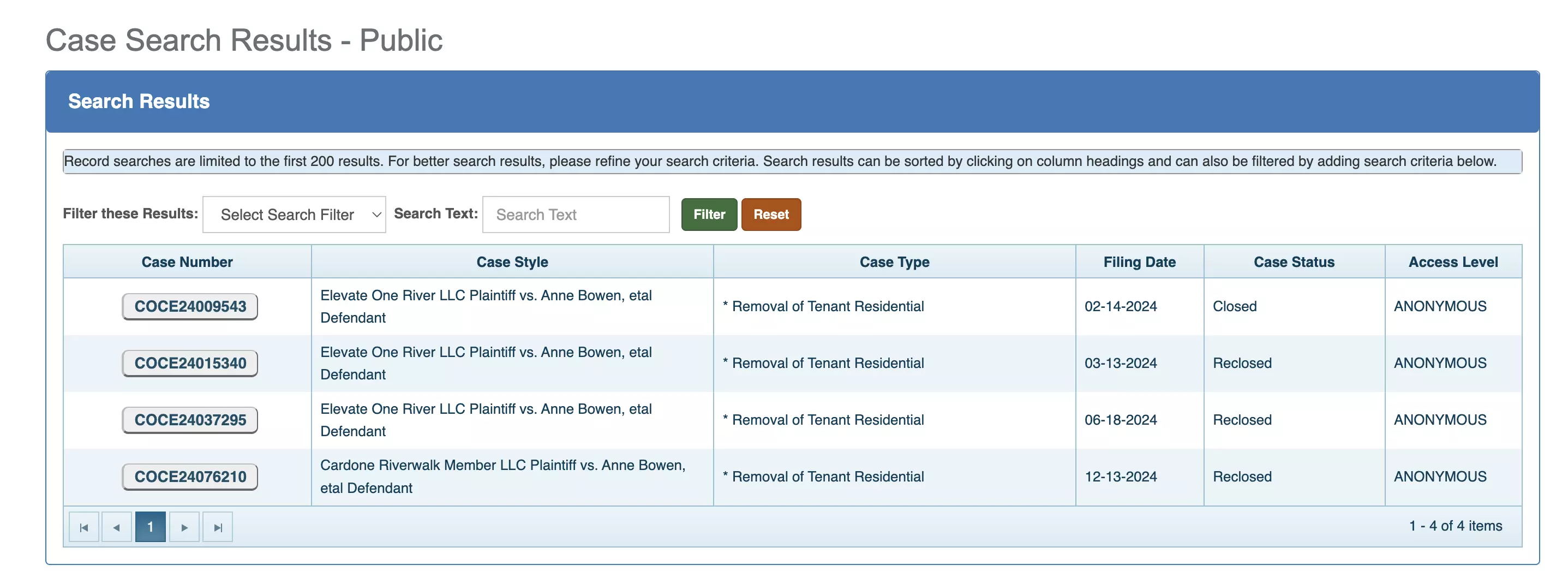Sort by Case Status column header
This screenshot has height=571, width=1568.
coord(1294,262)
